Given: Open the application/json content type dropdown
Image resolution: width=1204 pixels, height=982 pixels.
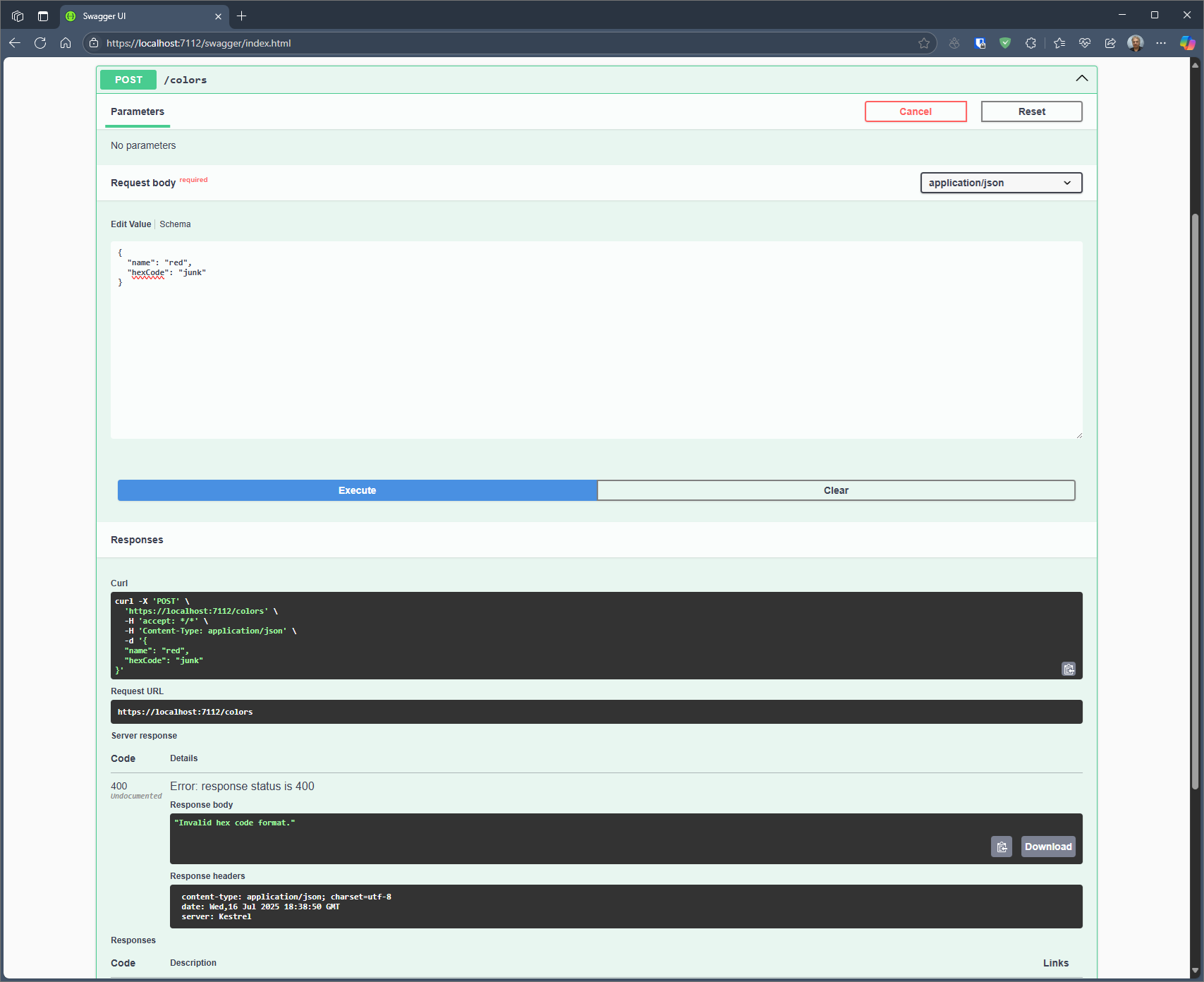Looking at the screenshot, I should [x=1000, y=183].
